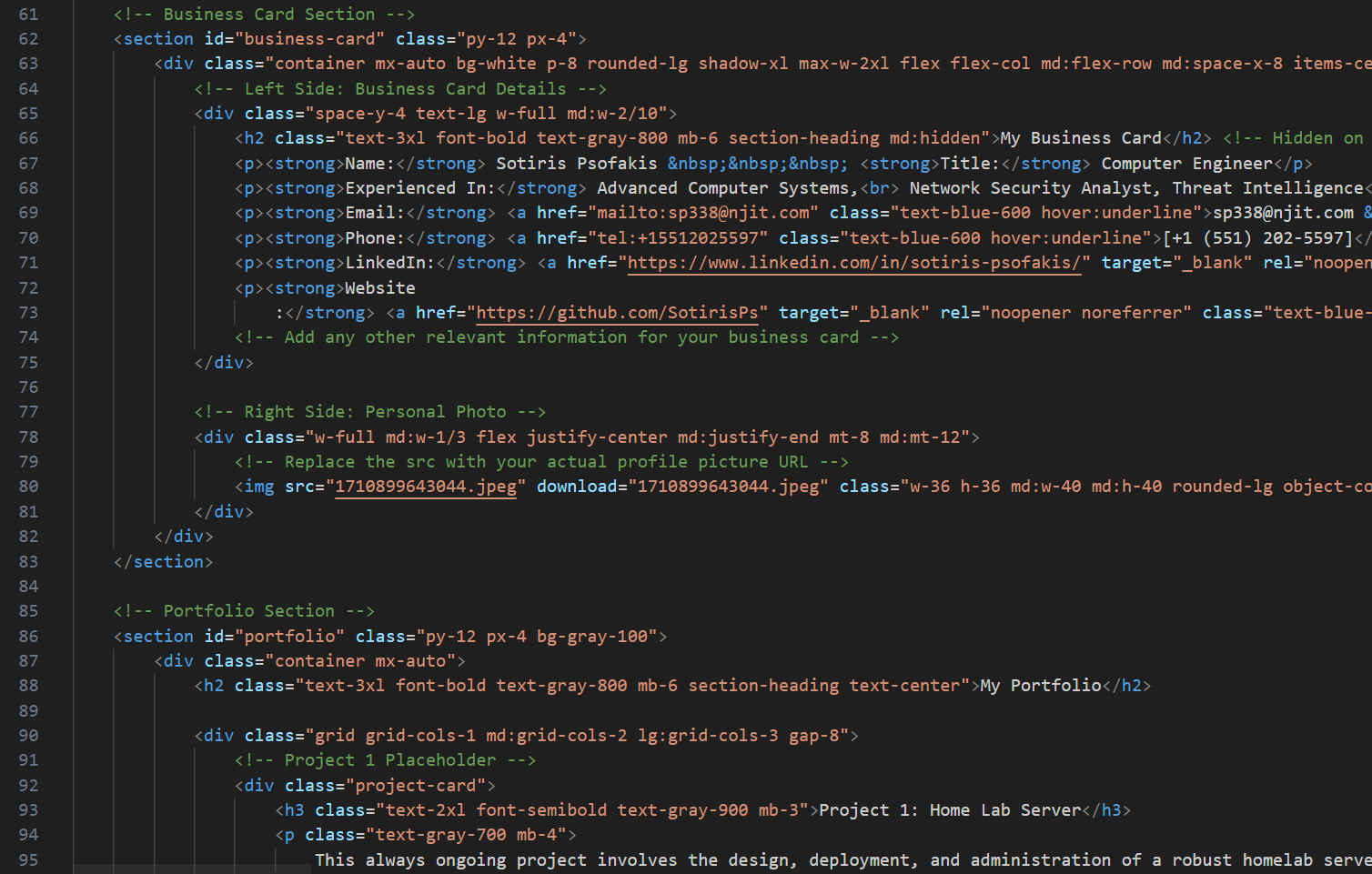1372x874 pixels.
Task: Click the underlined LinkedIn profile URL
Action: (x=855, y=262)
